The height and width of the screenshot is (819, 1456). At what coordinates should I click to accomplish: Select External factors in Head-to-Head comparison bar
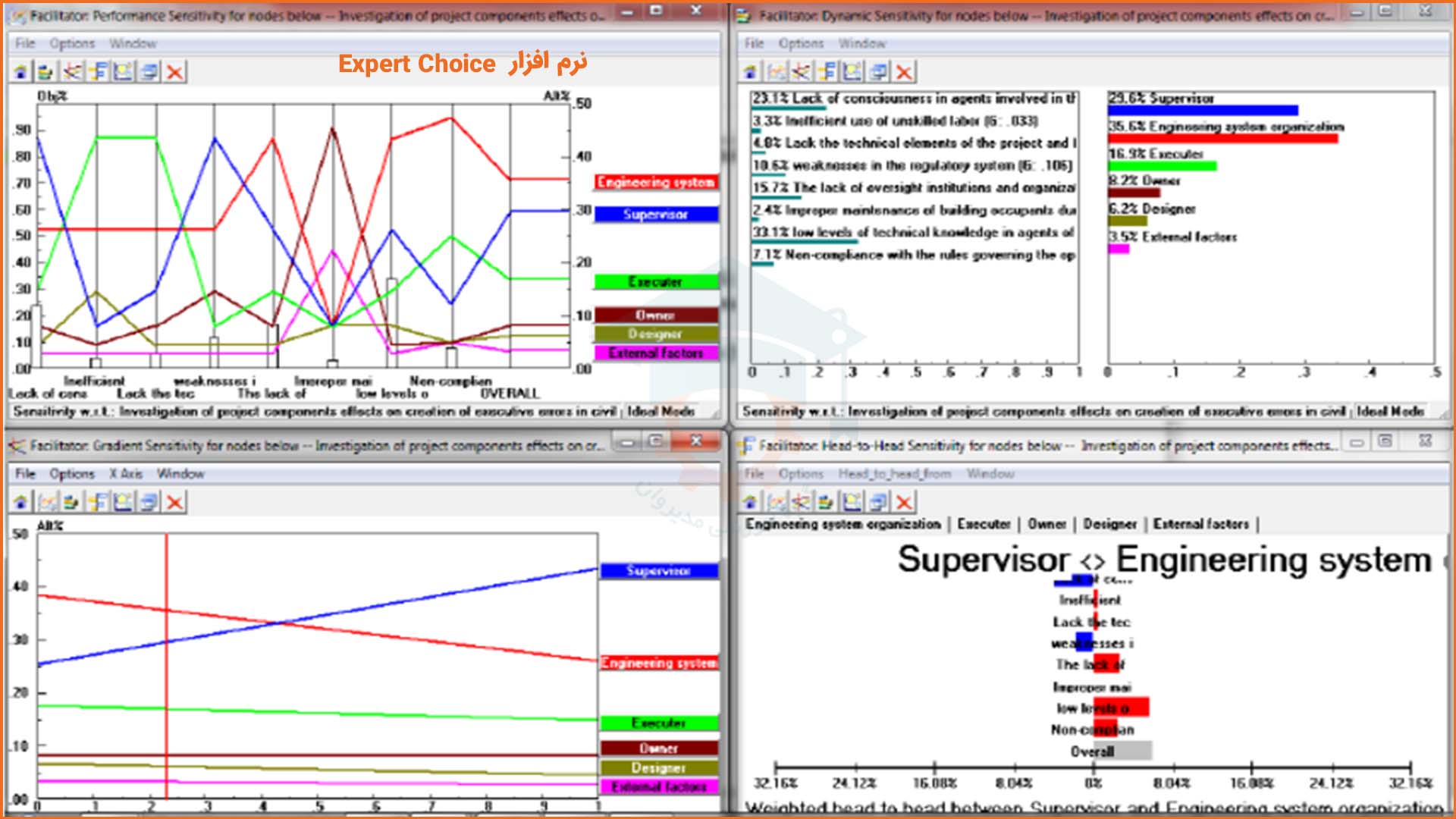click(1200, 524)
